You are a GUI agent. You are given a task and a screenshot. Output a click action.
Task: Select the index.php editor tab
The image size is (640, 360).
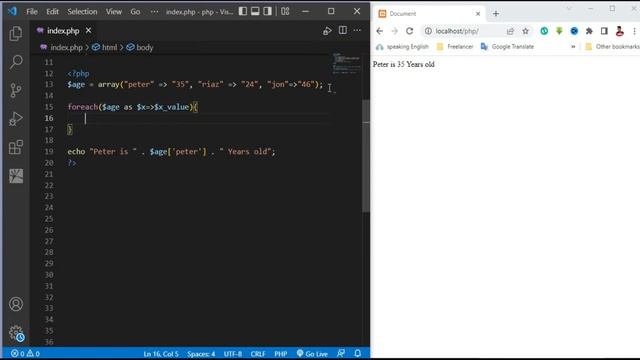64,31
